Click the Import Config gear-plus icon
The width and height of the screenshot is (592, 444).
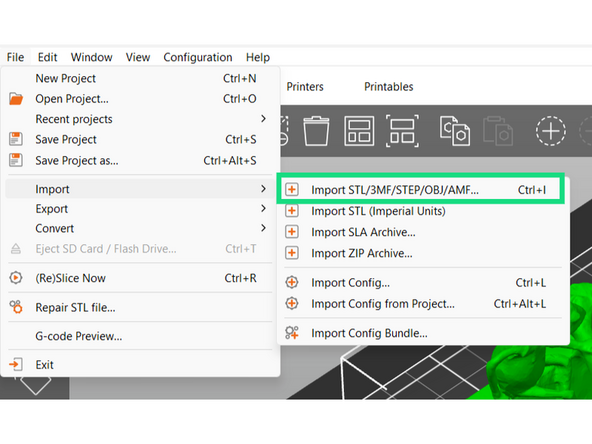pyautogui.click(x=291, y=282)
